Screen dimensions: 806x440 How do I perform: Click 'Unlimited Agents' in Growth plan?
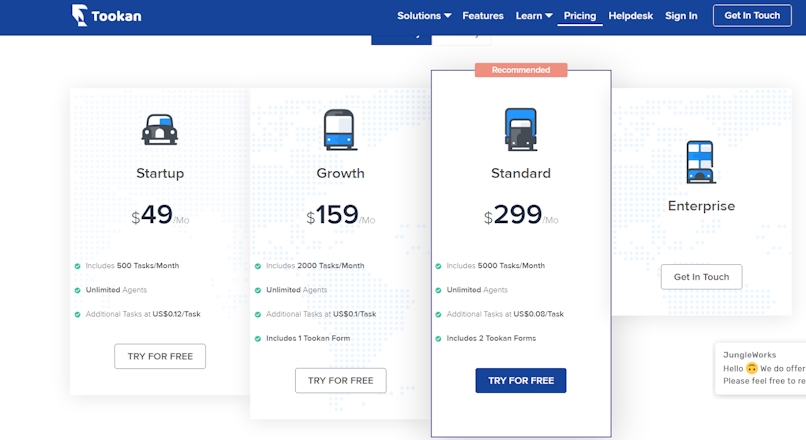(x=297, y=290)
